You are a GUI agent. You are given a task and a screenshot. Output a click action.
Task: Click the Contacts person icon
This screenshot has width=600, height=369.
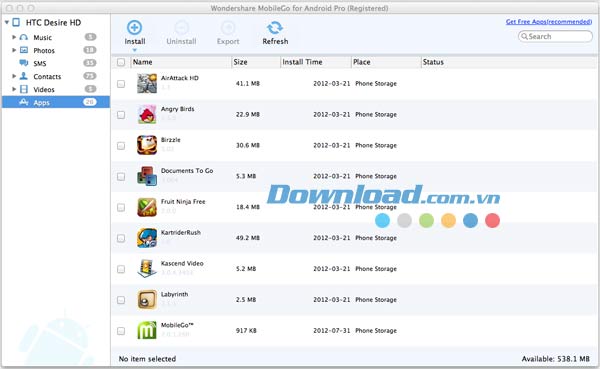(x=24, y=76)
